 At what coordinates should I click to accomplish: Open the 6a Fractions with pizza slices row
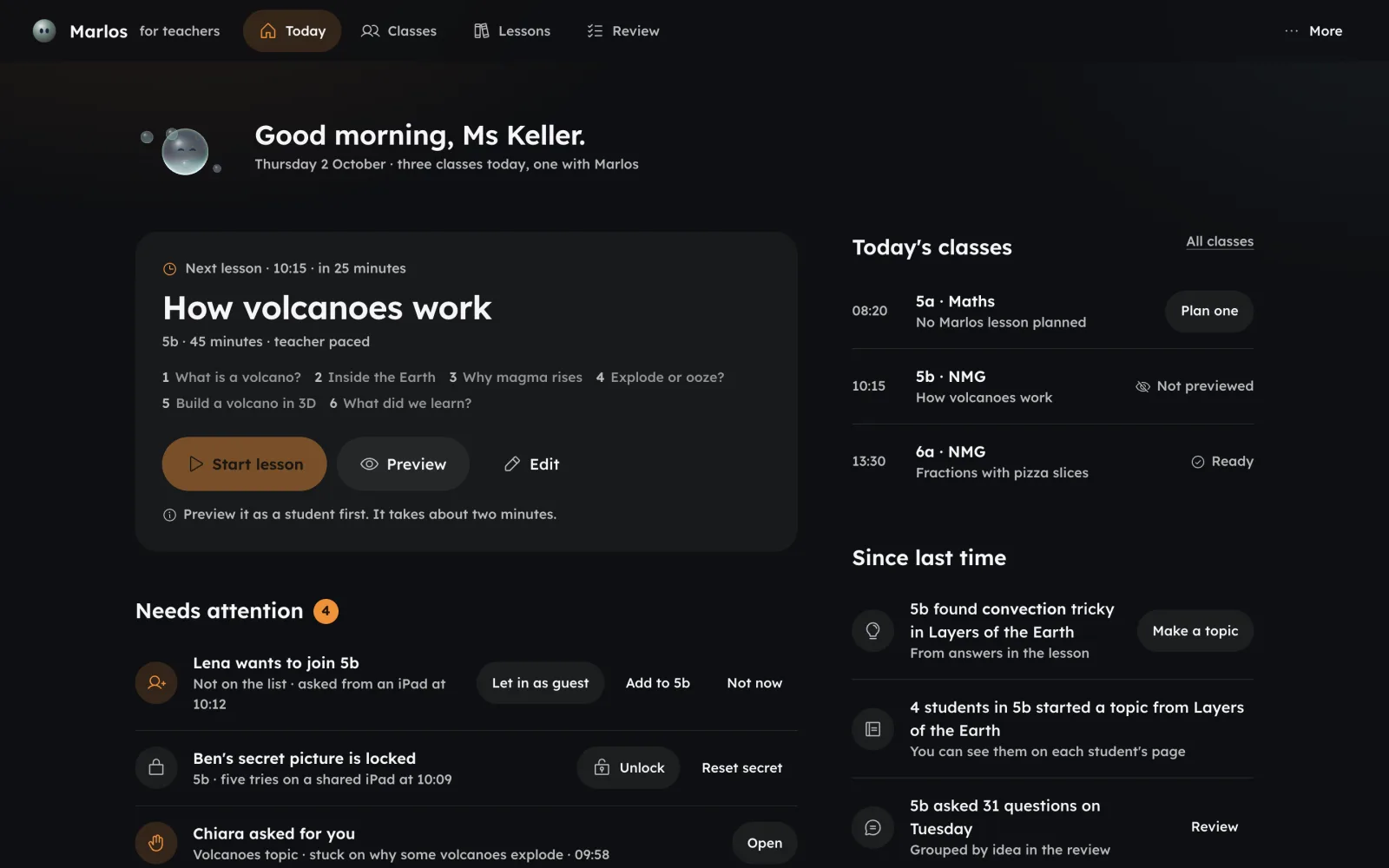click(1053, 462)
